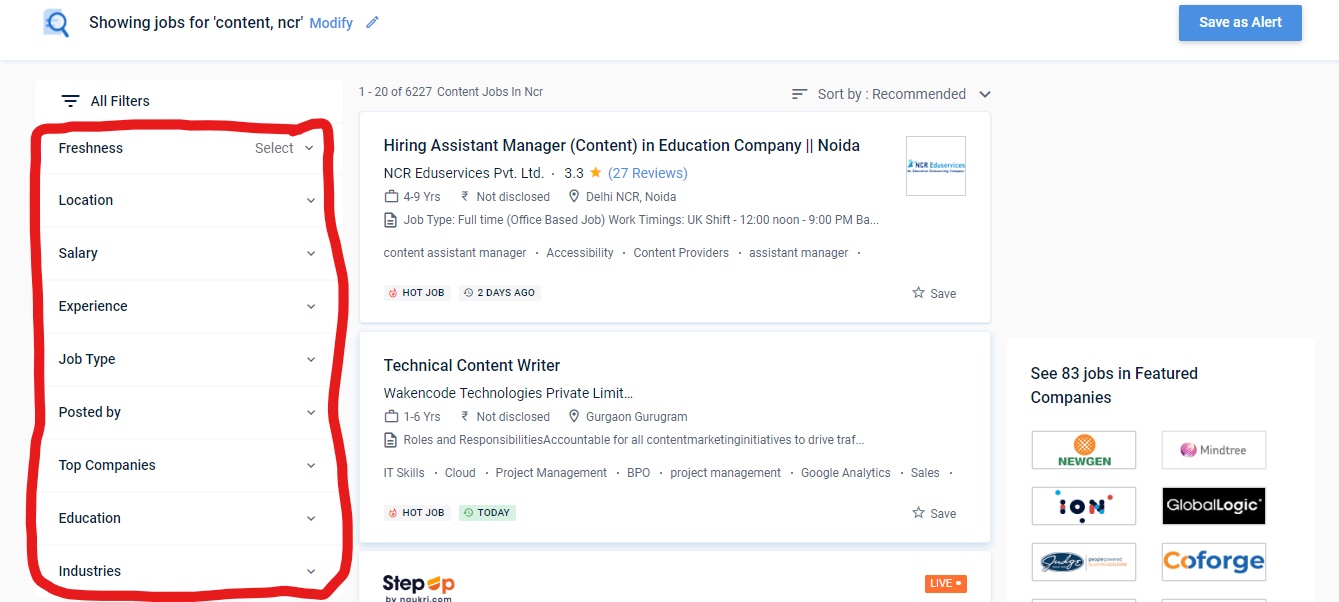Open the Technical Content Writer job posting

[x=471, y=365]
